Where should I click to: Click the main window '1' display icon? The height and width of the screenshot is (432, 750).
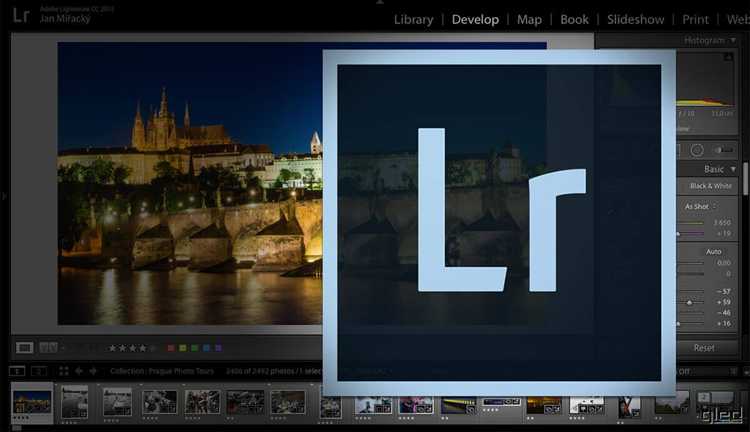click(x=17, y=371)
